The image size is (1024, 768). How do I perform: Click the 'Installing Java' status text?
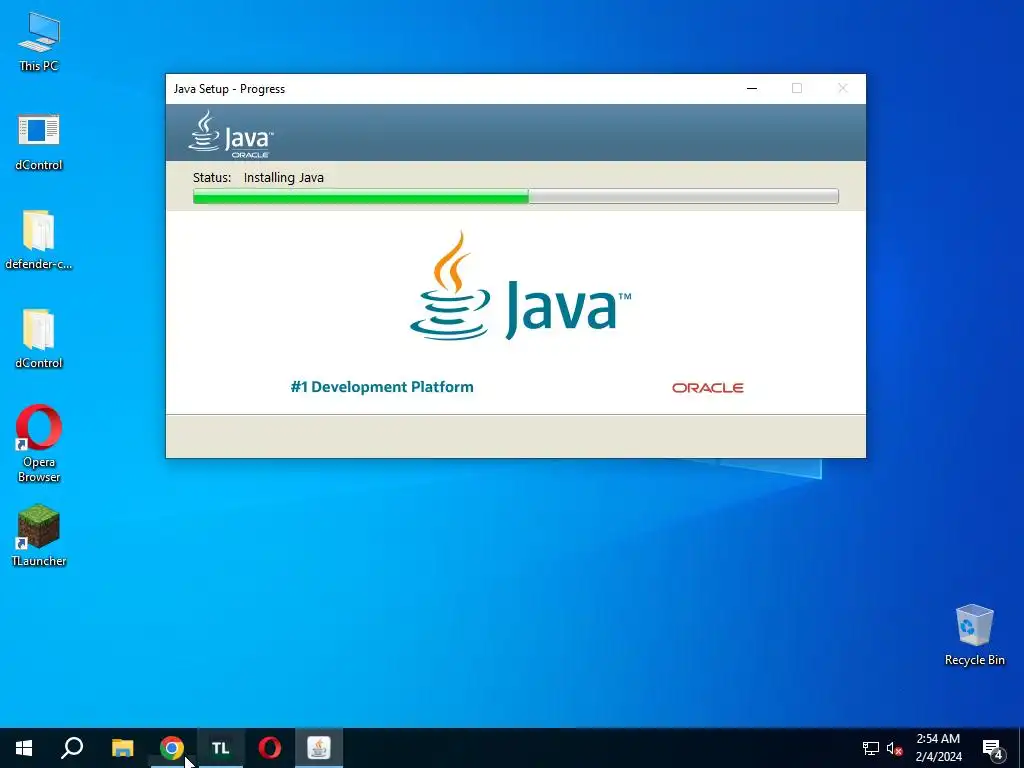pos(283,178)
